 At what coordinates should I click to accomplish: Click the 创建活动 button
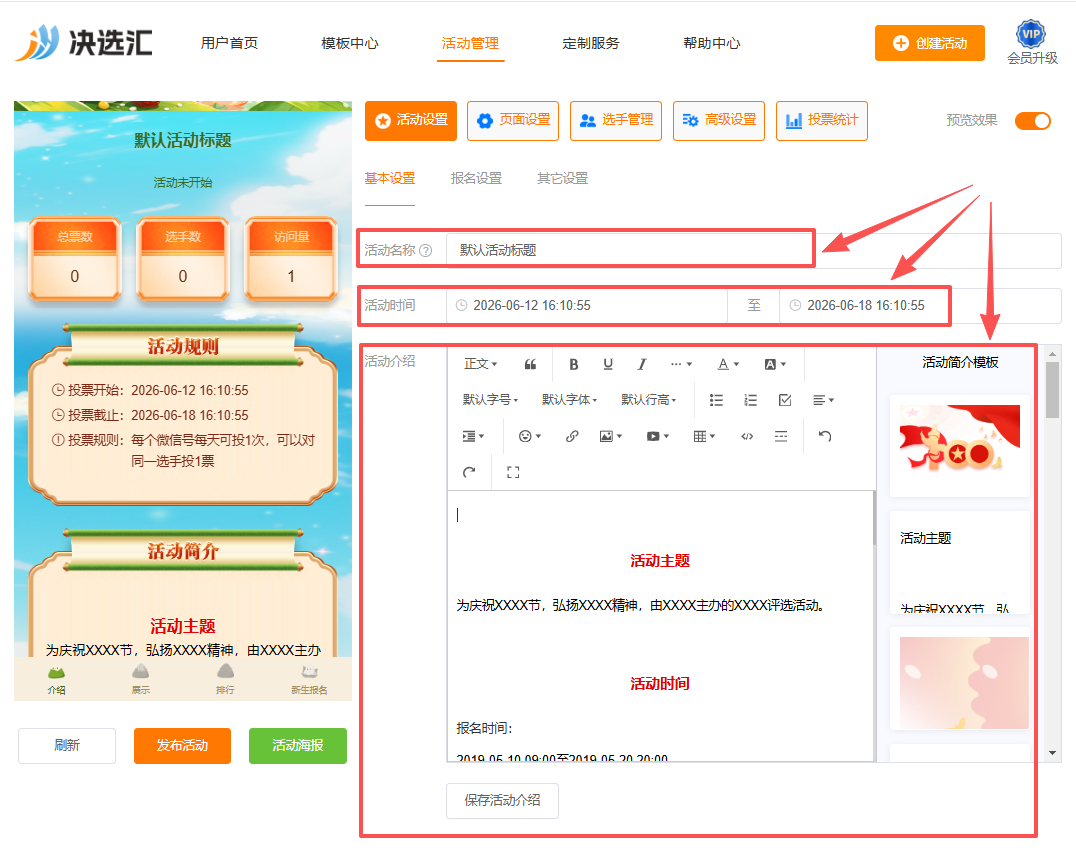point(930,43)
